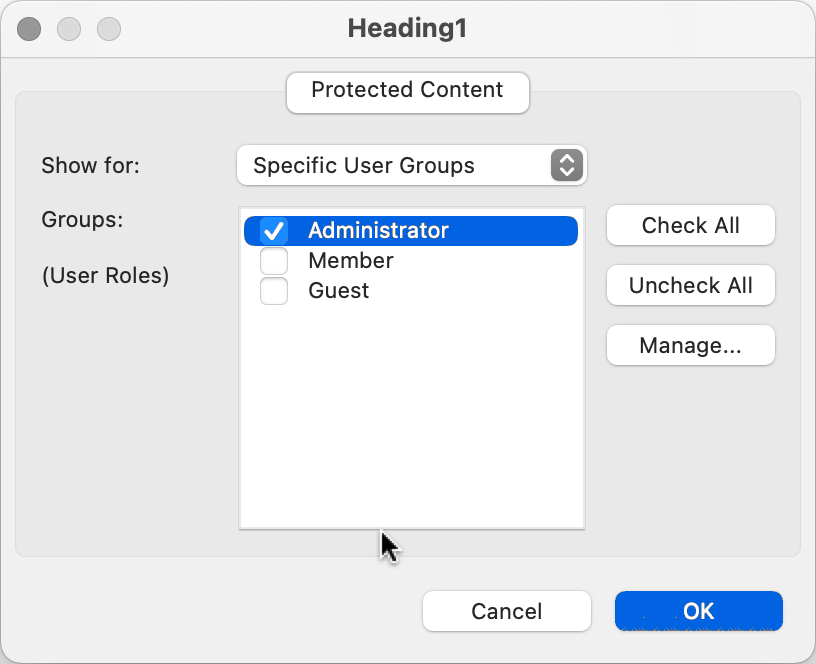Click the gray zoom window button
The width and height of the screenshot is (816, 664).
pyautogui.click(x=108, y=29)
